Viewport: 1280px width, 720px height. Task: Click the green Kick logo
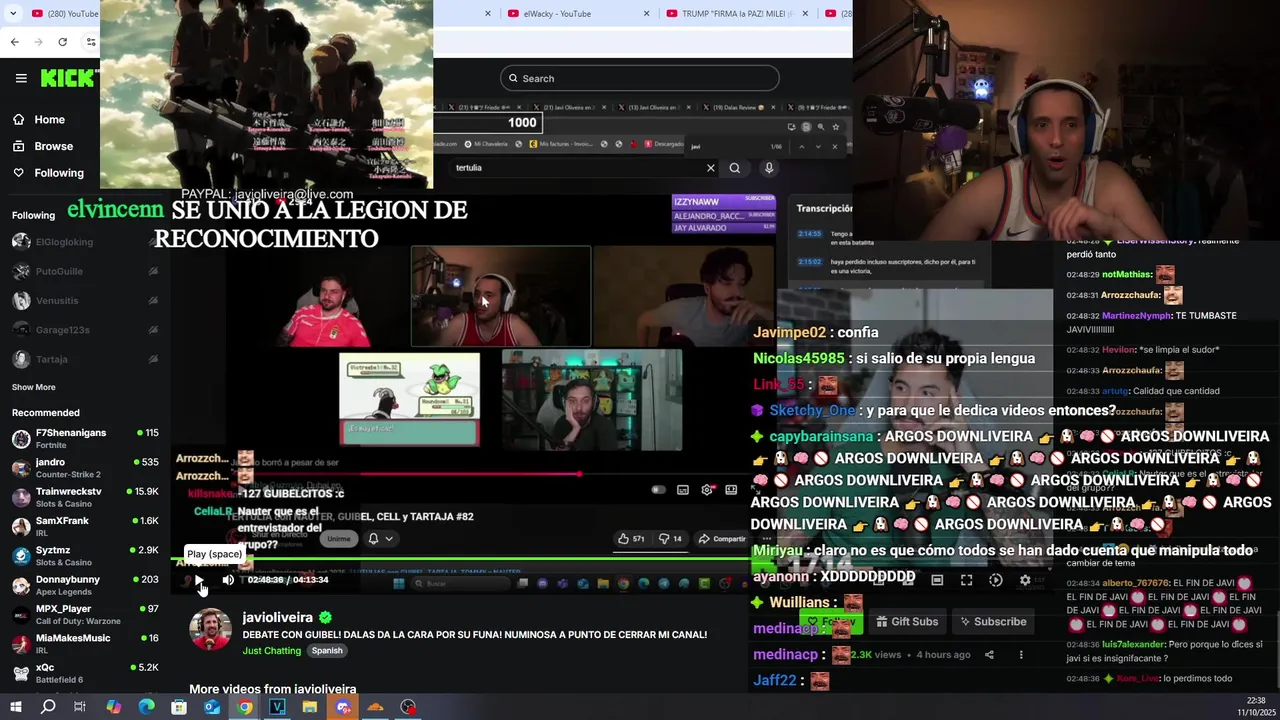click(x=68, y=78)
